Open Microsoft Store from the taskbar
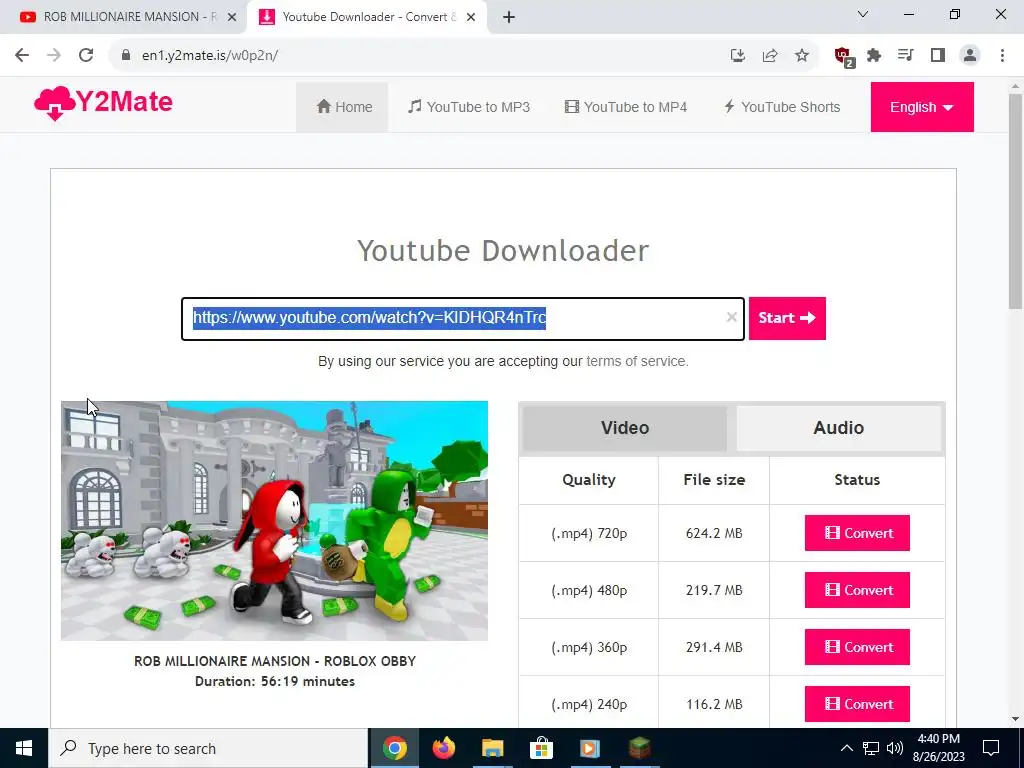This screenshot has height=768, width=1024. click(541, 748)
